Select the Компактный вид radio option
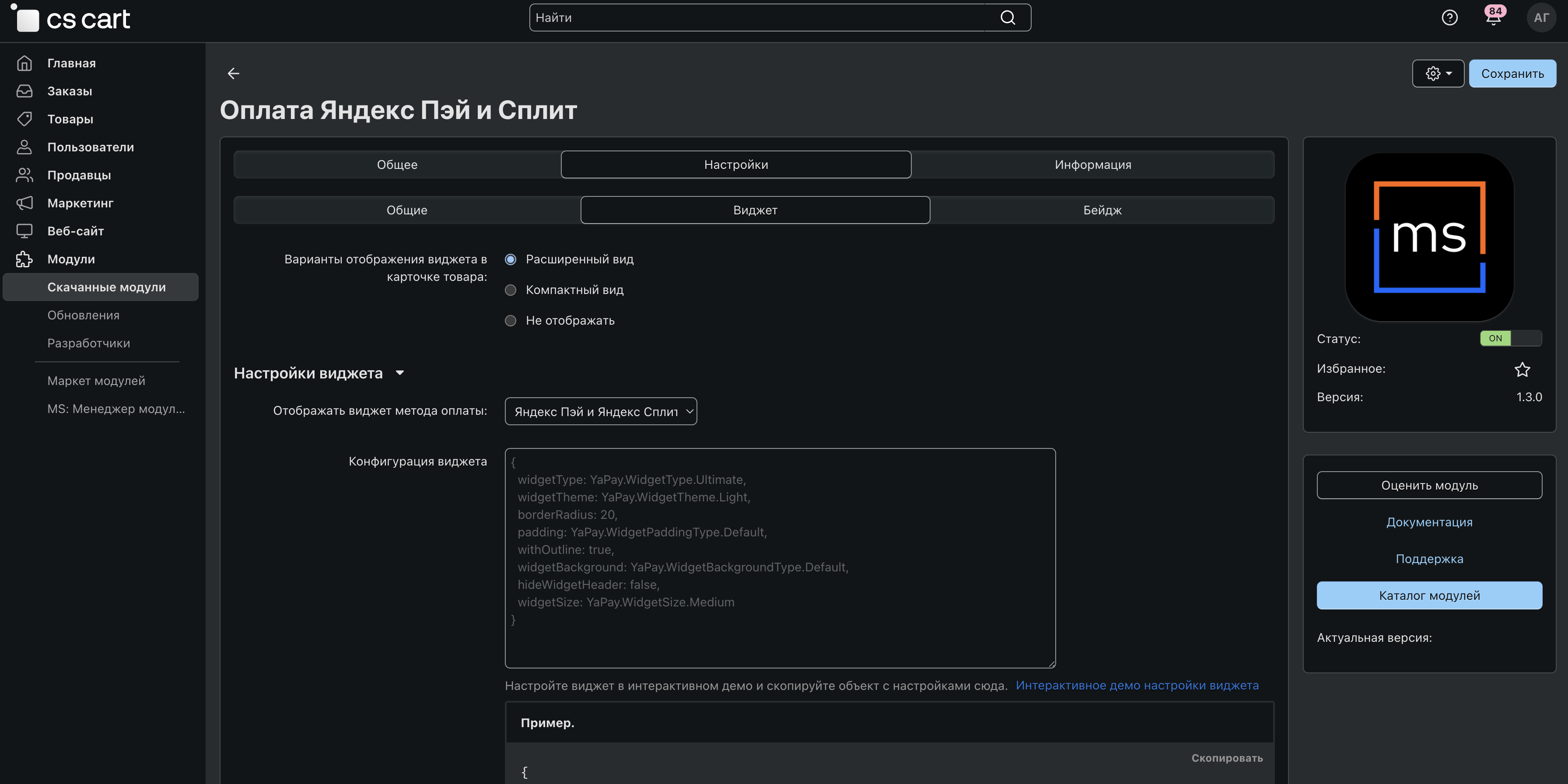1568x784 pixels. (511, 290)
